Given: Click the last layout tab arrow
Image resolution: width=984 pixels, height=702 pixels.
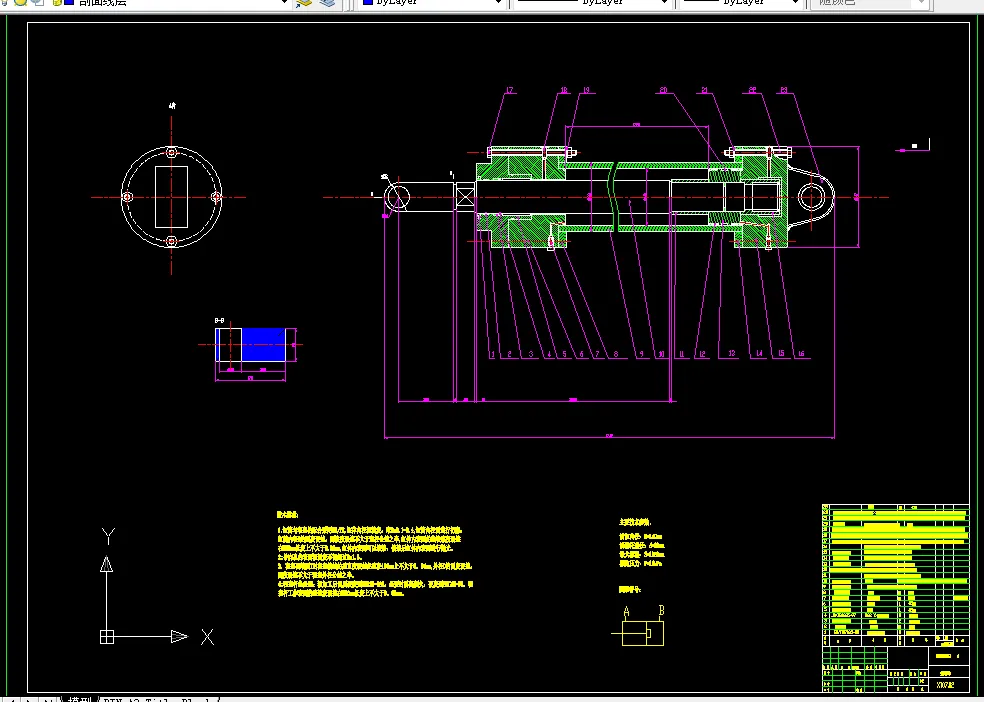Looking at the screenshot, I should point(48,699).
